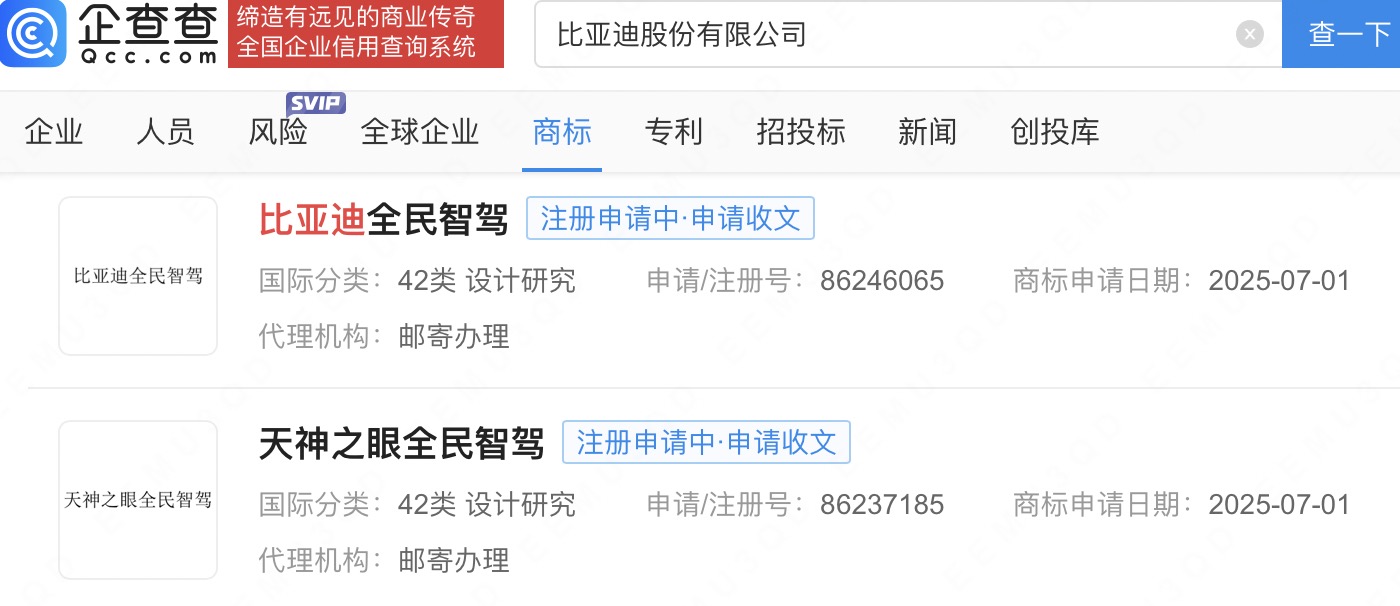This screenshot has width=1400, height=606.
Task: Open 比亚迪全民智驾 trademark thumbnail
Action: (x=138, y=276)
